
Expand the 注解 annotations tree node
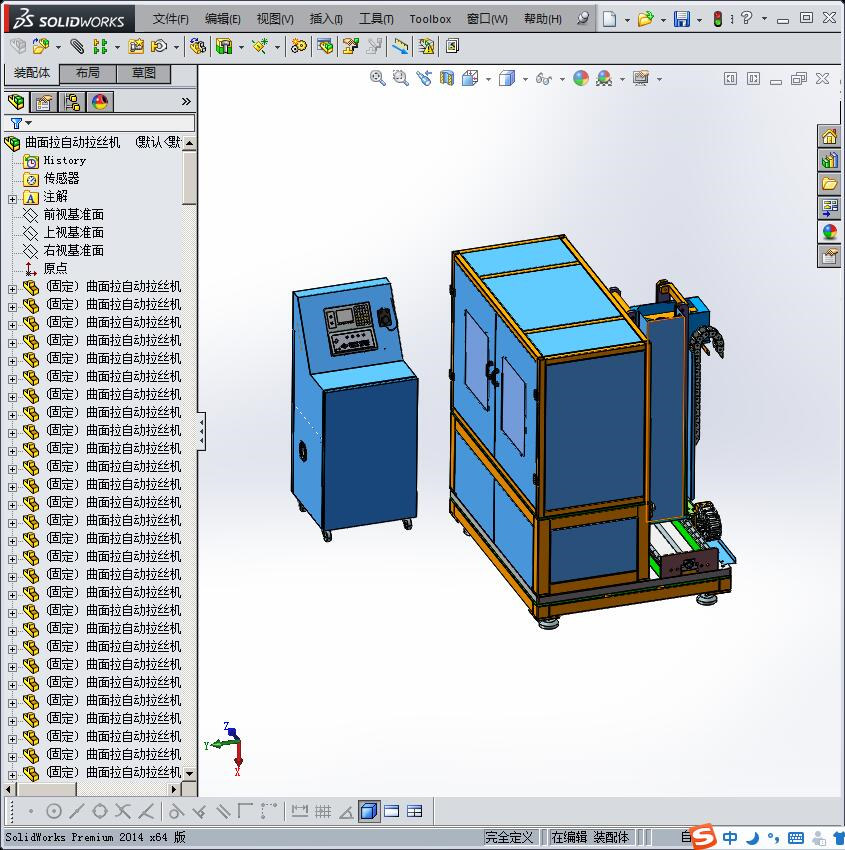pos(12,198)
